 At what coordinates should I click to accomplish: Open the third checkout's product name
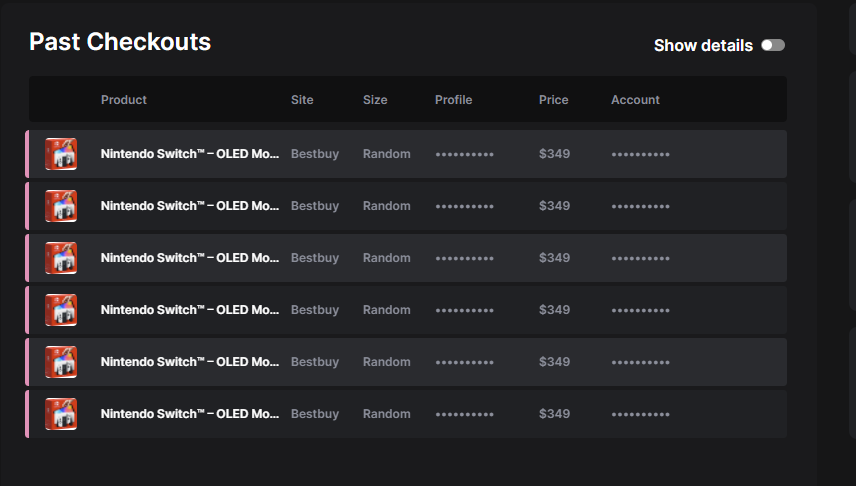[x=190, y=258]
